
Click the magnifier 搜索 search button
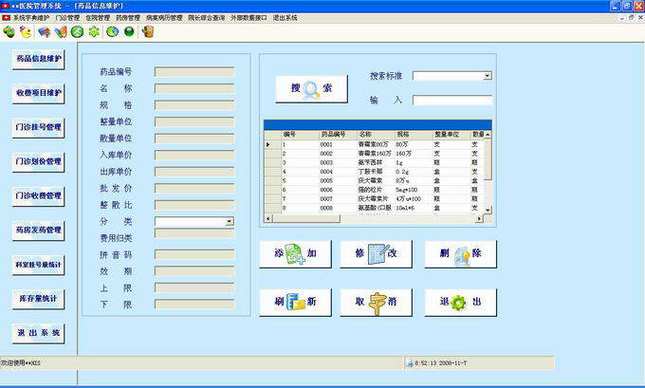tap(311, 89)
